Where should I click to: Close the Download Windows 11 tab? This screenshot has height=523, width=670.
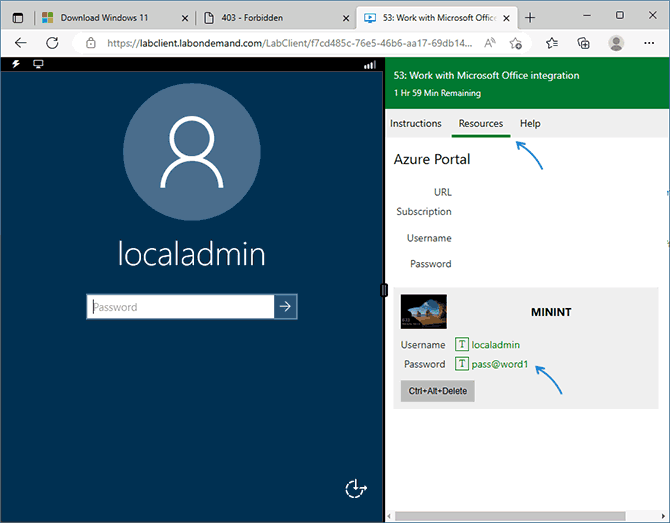185,18
